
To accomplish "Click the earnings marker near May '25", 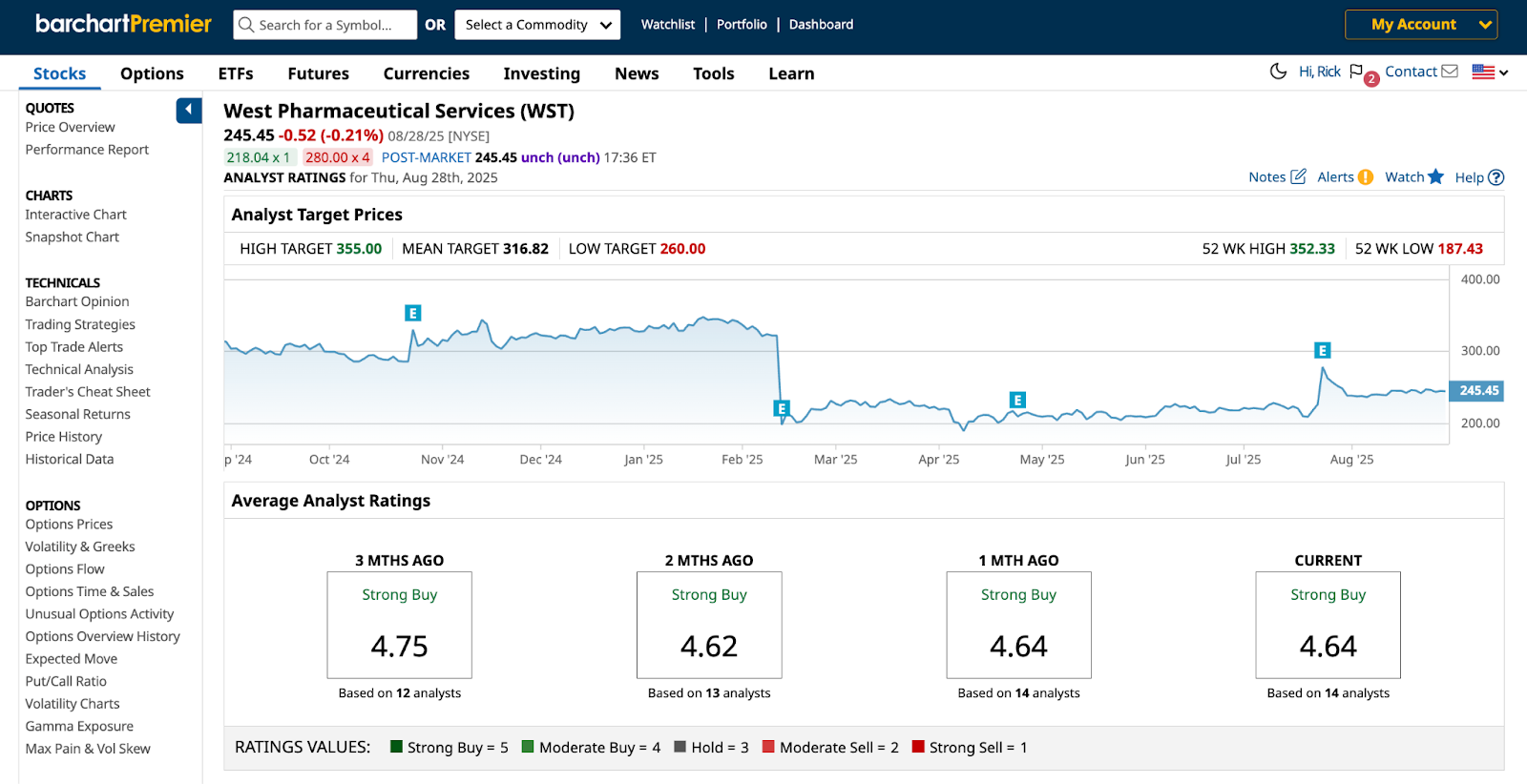I will click(1018, 401).
